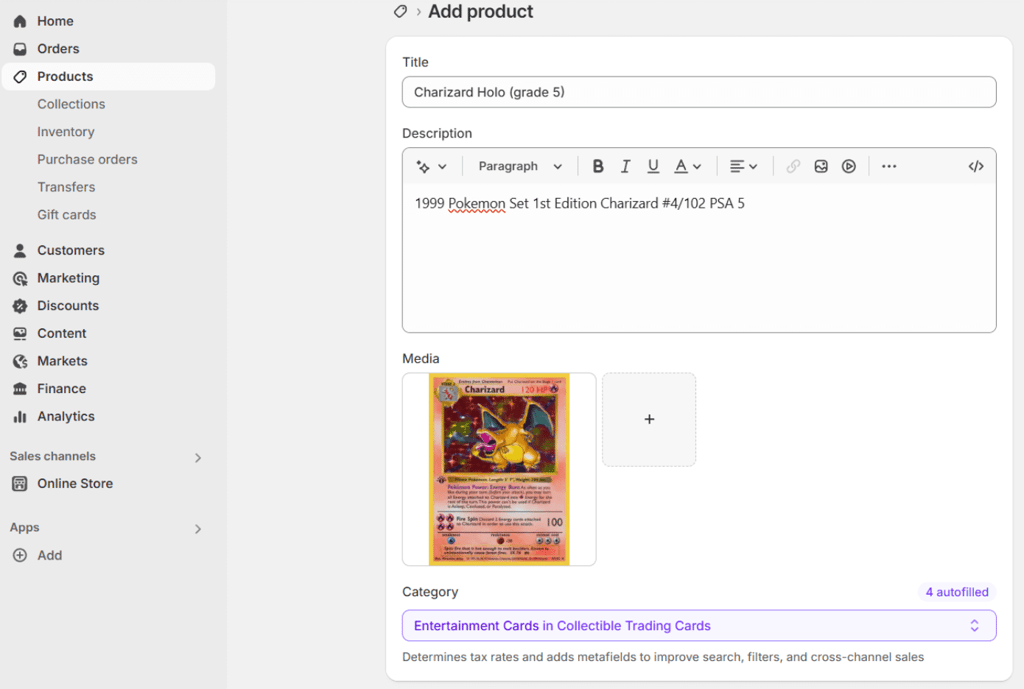Open Discounts label in sidebar
1024x689 pixels.
click(x=68, y=306)
